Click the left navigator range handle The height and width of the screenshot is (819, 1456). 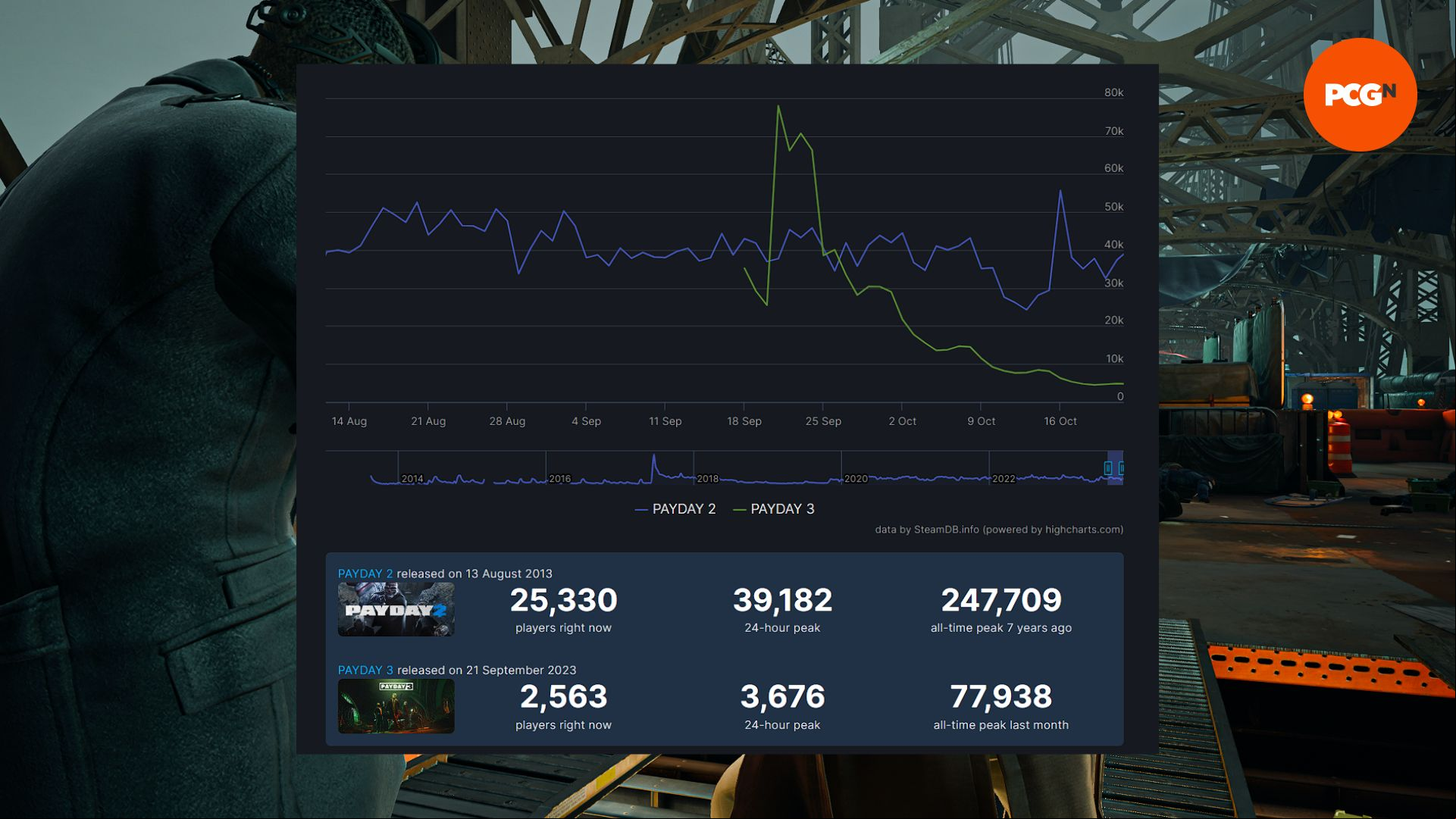(1108, 468)
